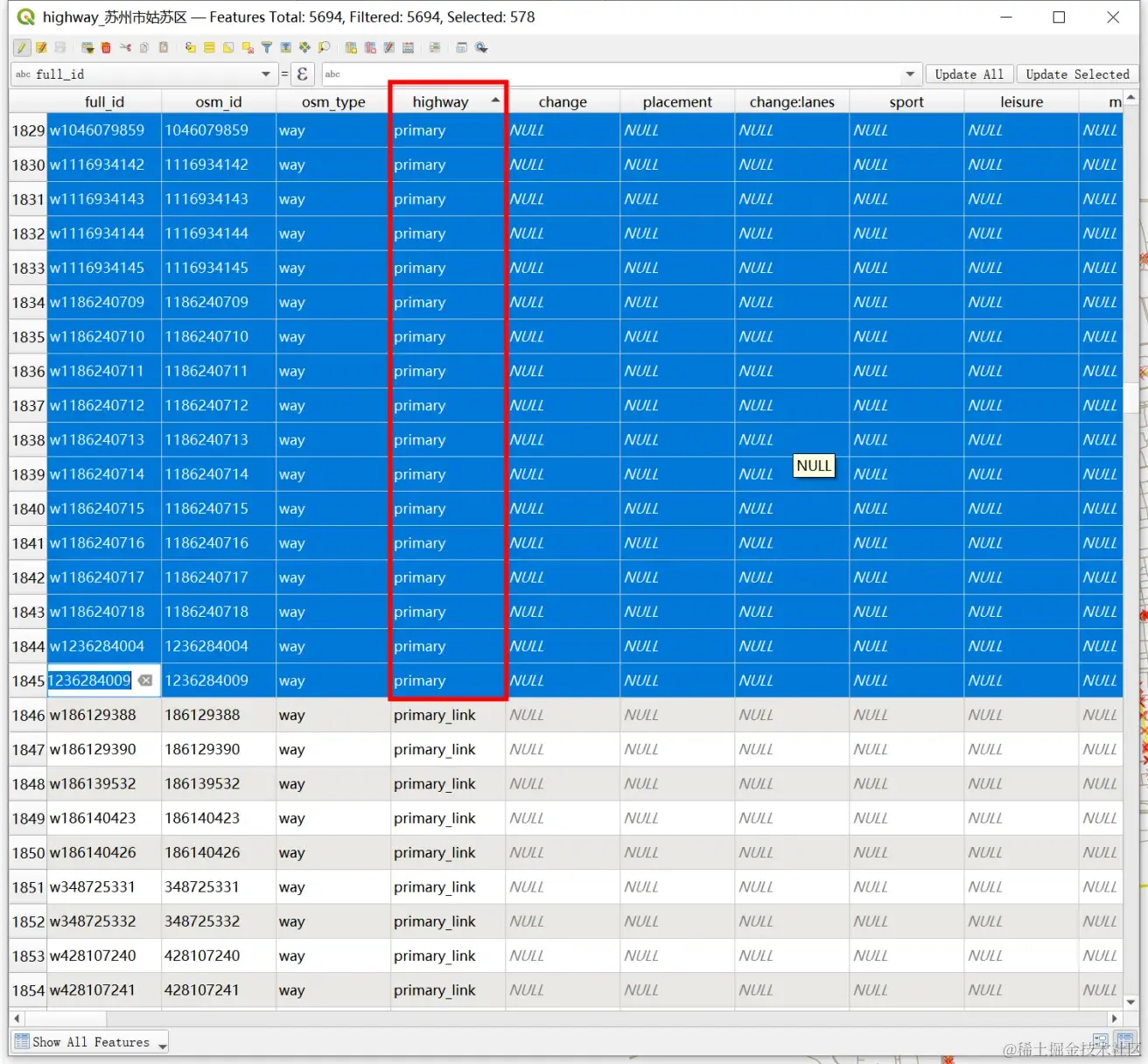Viewport: 1148px width, 1064px height.
Task: Move selection to top of table
Action: (x=285, y=47)
